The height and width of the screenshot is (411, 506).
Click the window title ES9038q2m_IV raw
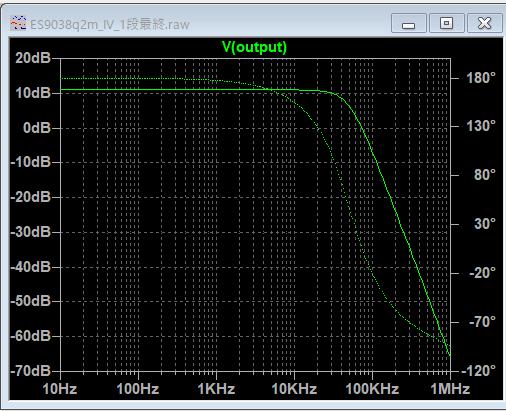[110, 24]
